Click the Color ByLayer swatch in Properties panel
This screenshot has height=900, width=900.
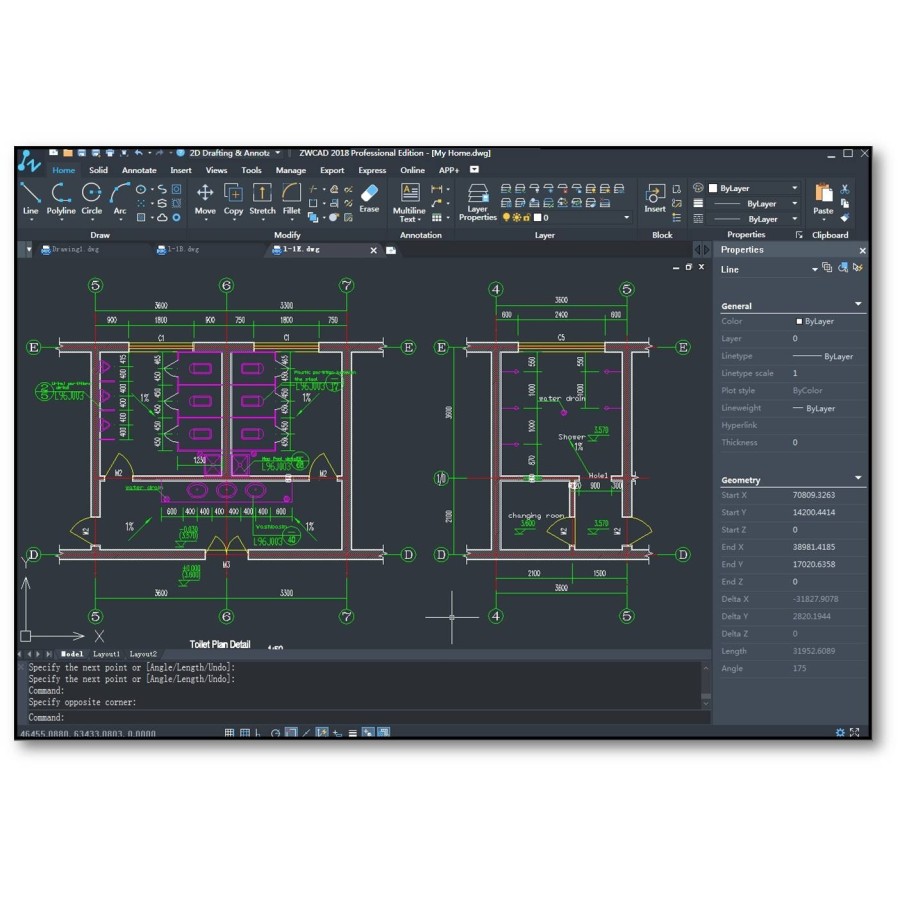tap(799, 321)
